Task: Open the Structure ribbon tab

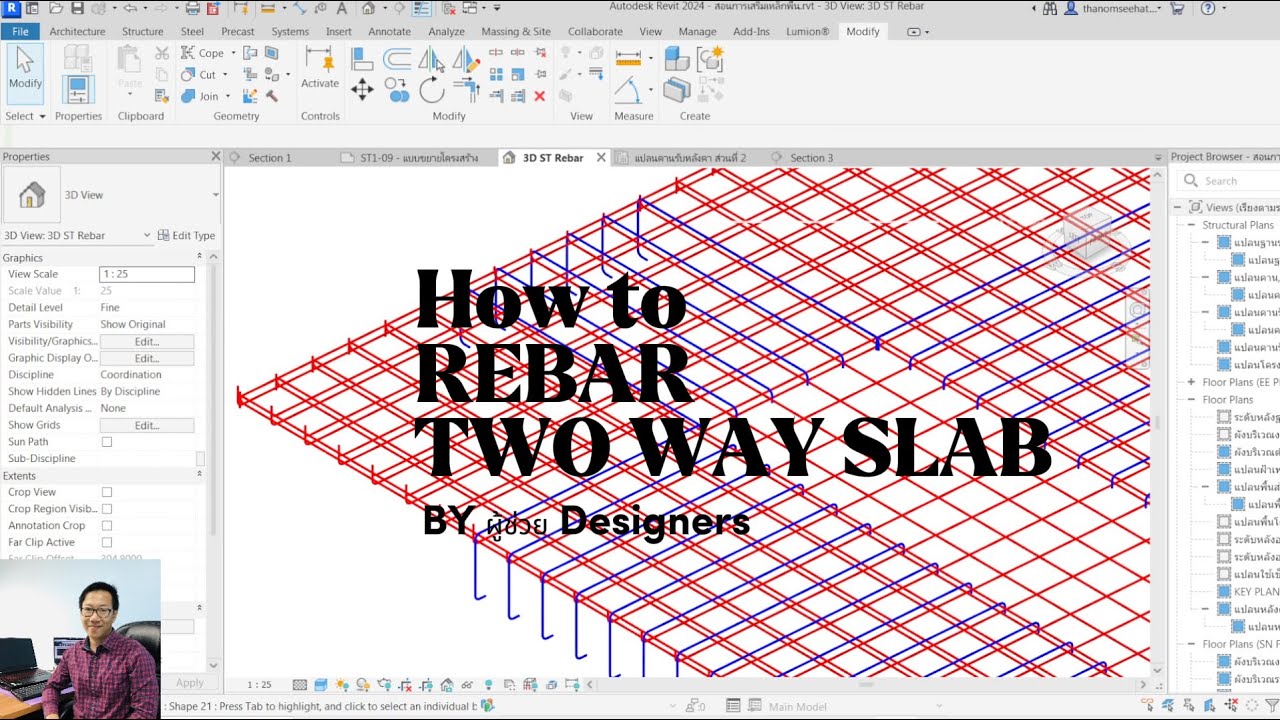Action: [142, 31]
